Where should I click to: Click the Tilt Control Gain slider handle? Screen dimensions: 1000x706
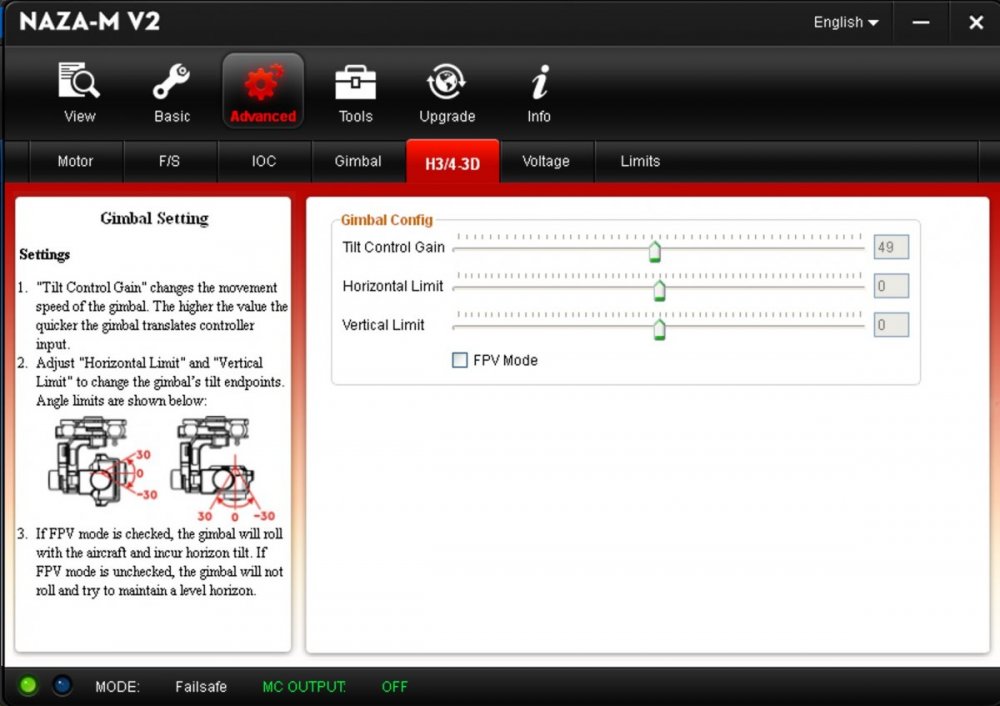coord(654,251)
